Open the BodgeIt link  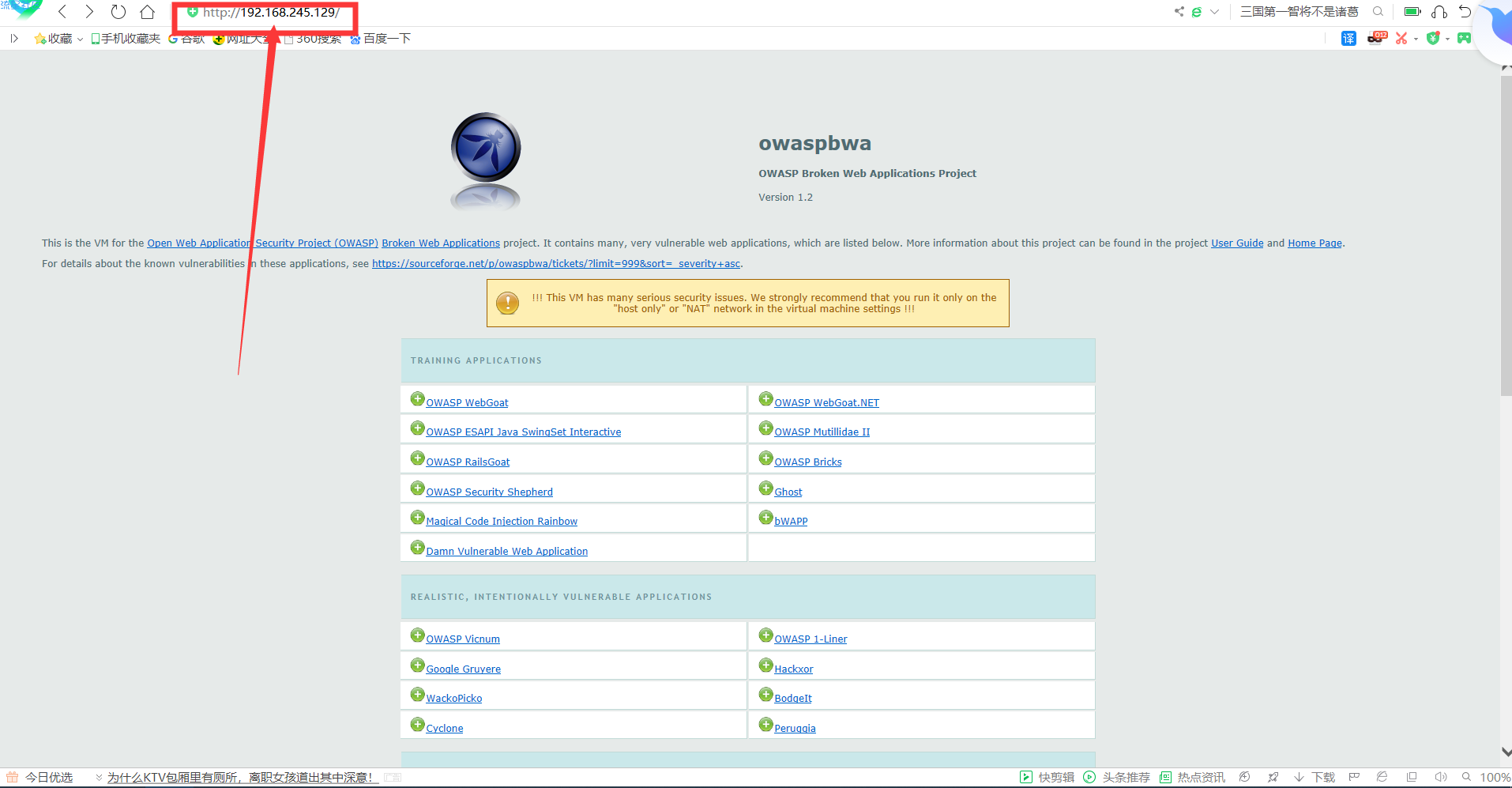792,699
